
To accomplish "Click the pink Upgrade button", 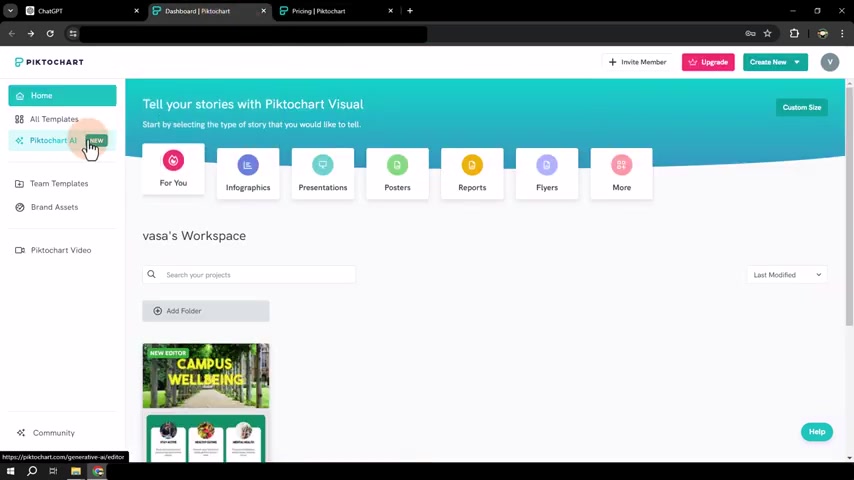I will click(708, 62).
